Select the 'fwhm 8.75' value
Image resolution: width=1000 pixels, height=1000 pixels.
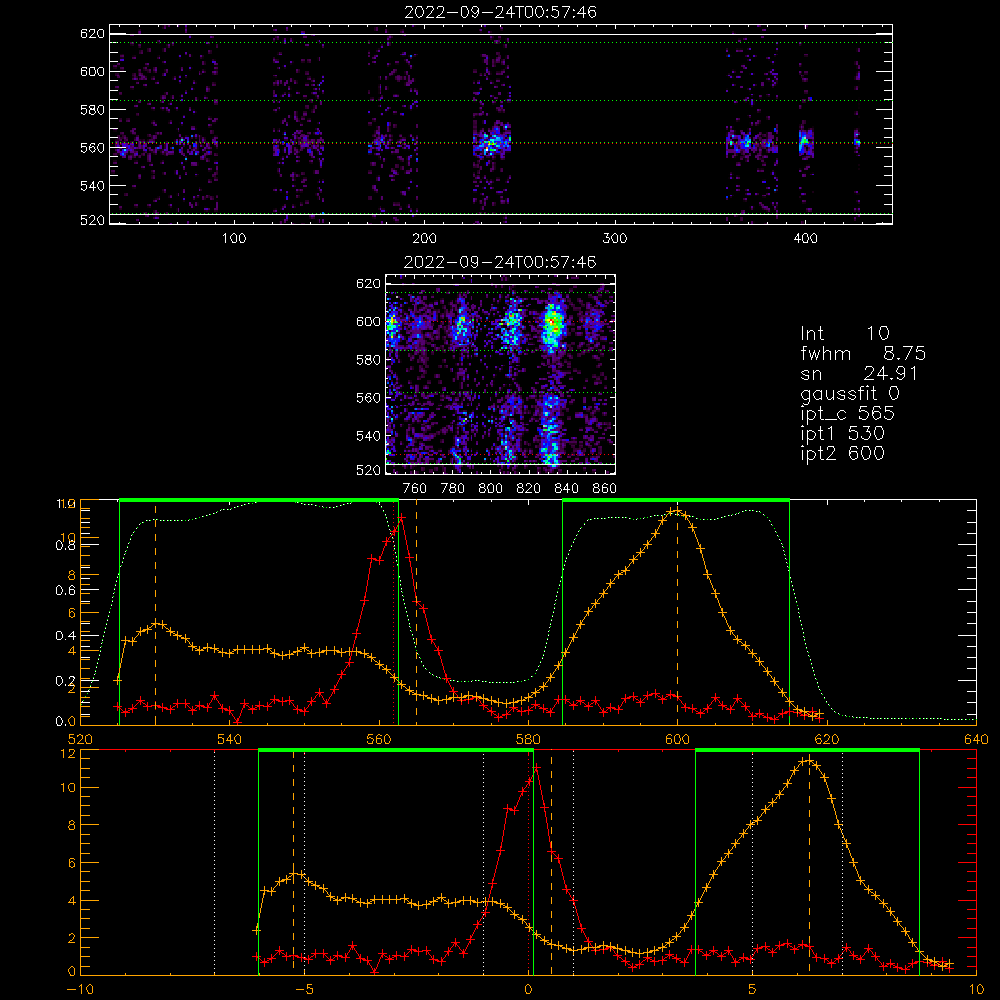click(x=863, y=353)
